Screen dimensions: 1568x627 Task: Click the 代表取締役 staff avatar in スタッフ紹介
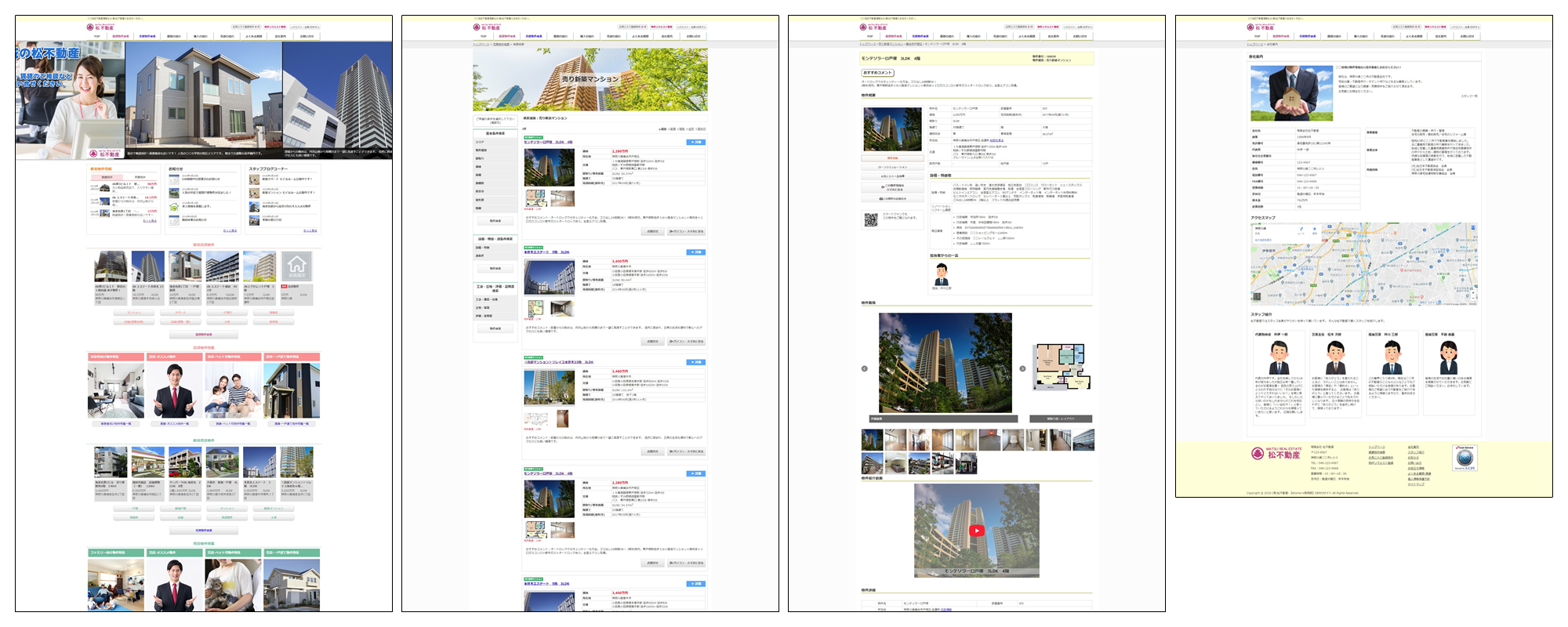1279,358
